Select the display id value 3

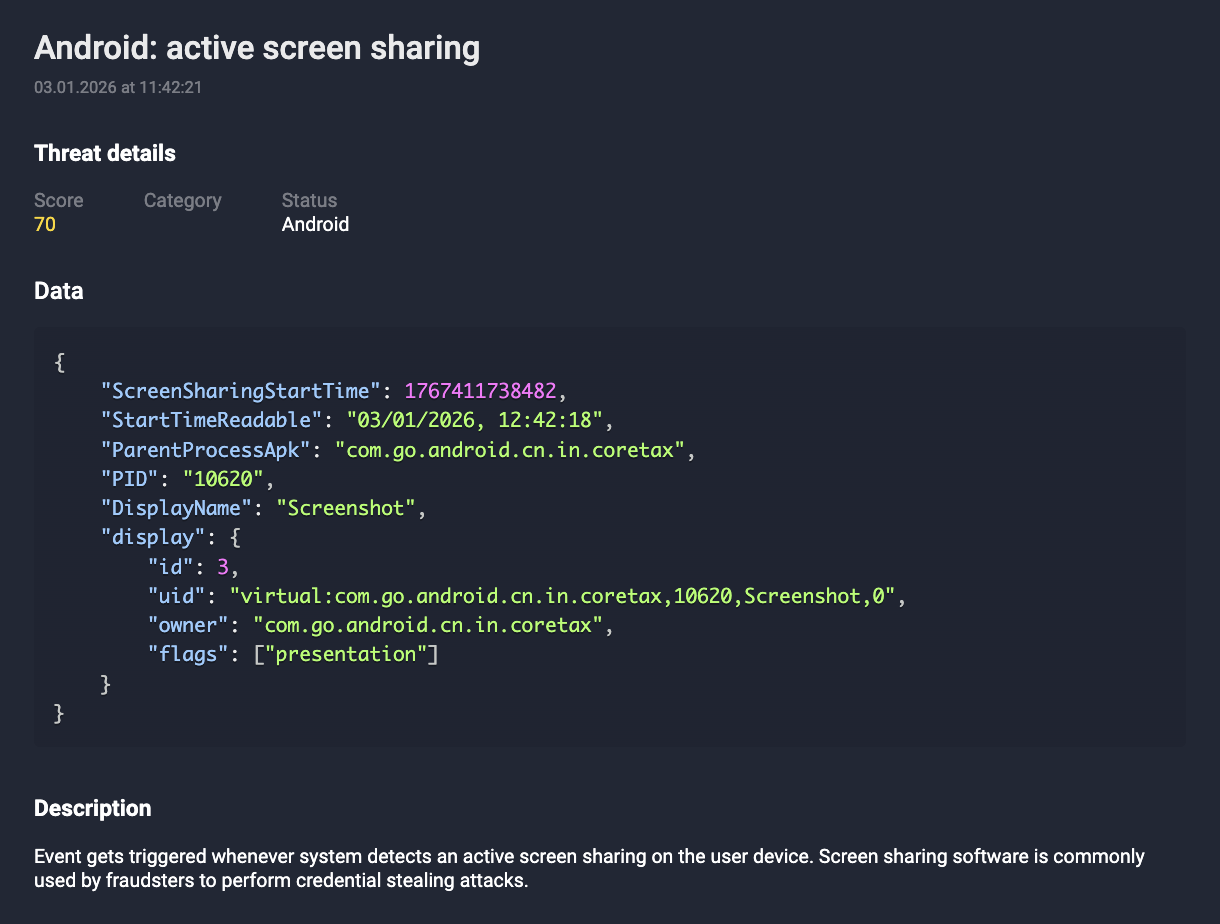tap(224, 566)
